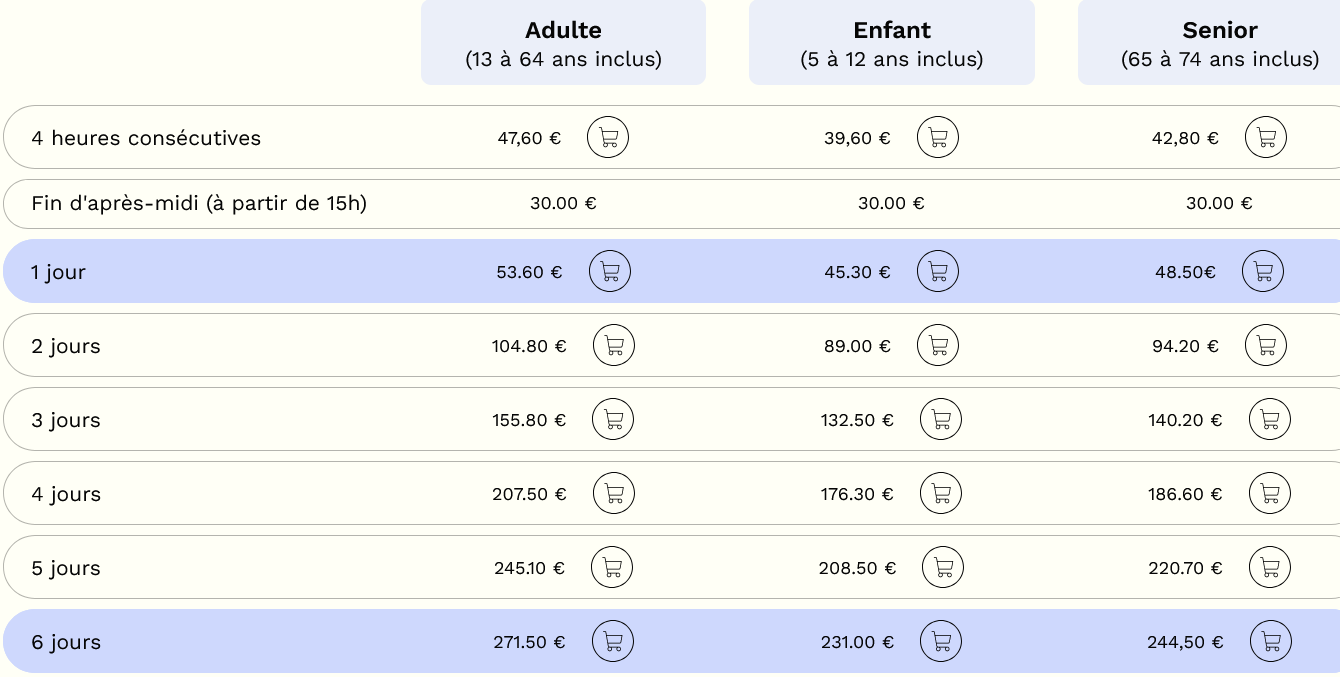Click cart icon for Senior 1 jour
Screen dimensions: 1340x677
point(1263,271)
